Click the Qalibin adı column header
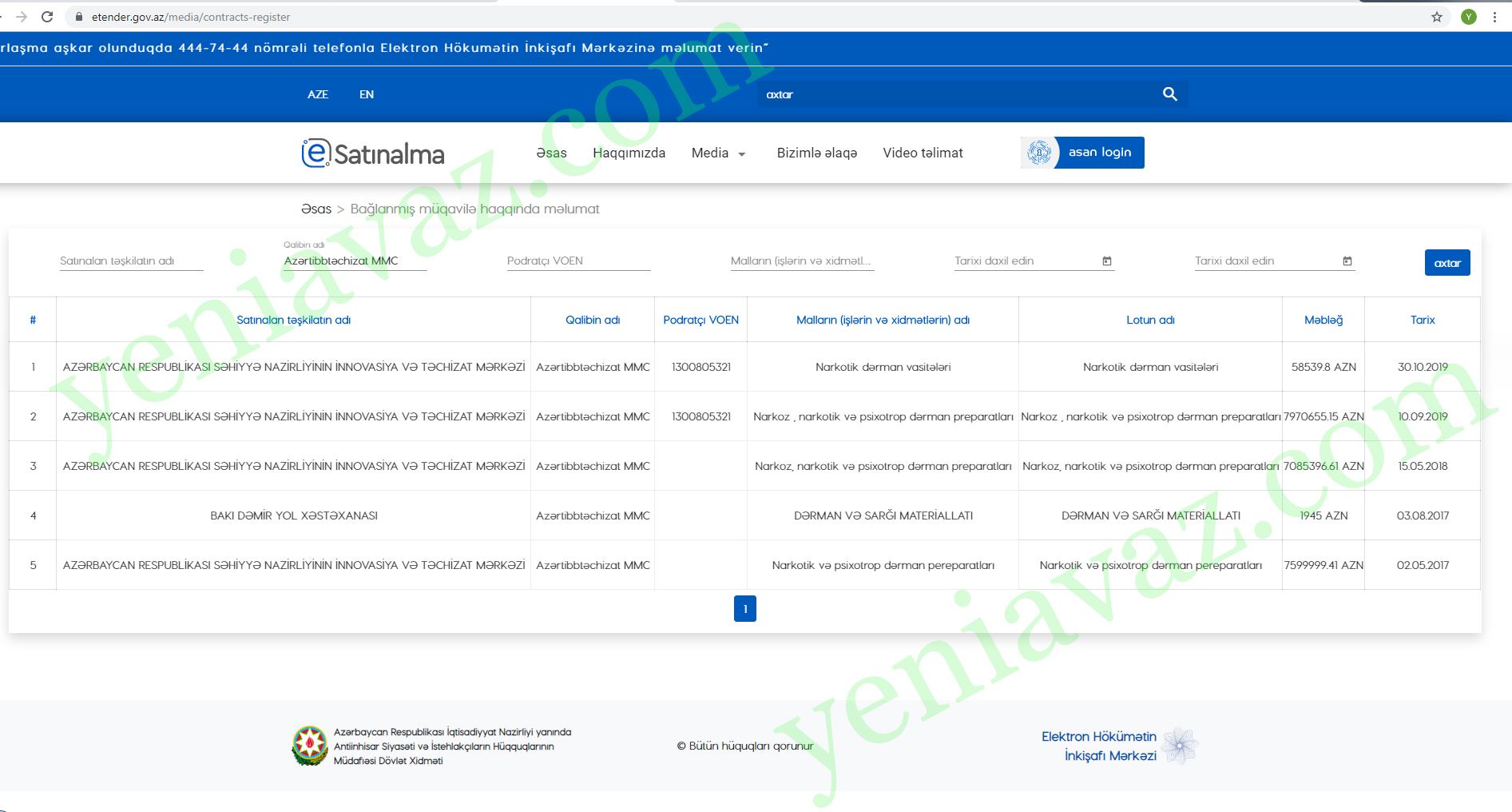 pyautogui.click(x=593, y=320)
